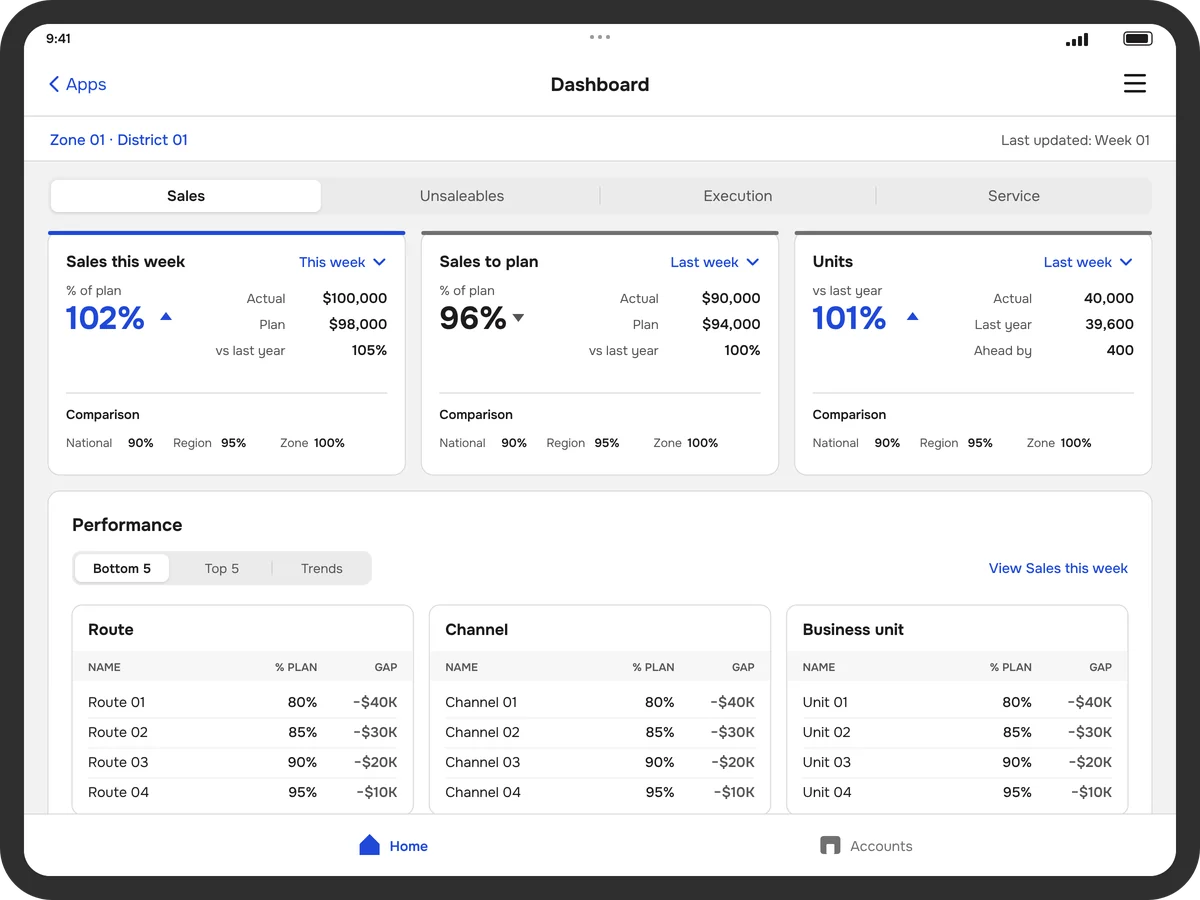
Task: Select the Channel 02 row
Action: pos(600,732)
